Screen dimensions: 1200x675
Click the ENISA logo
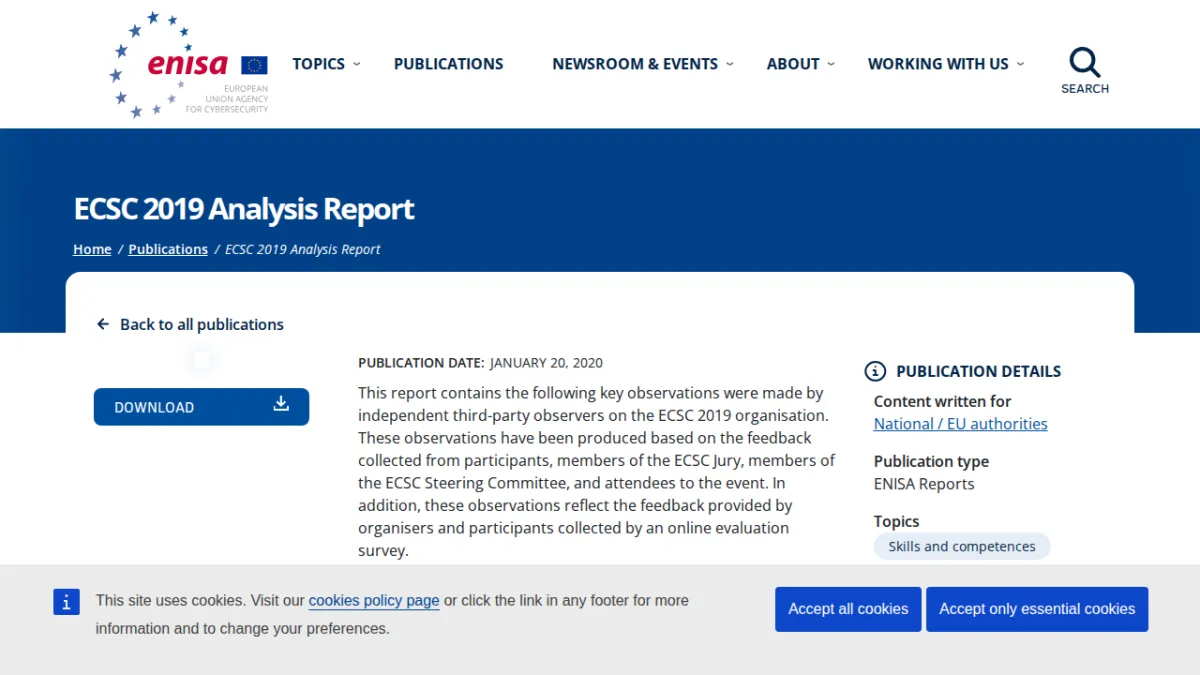[189, 65]
